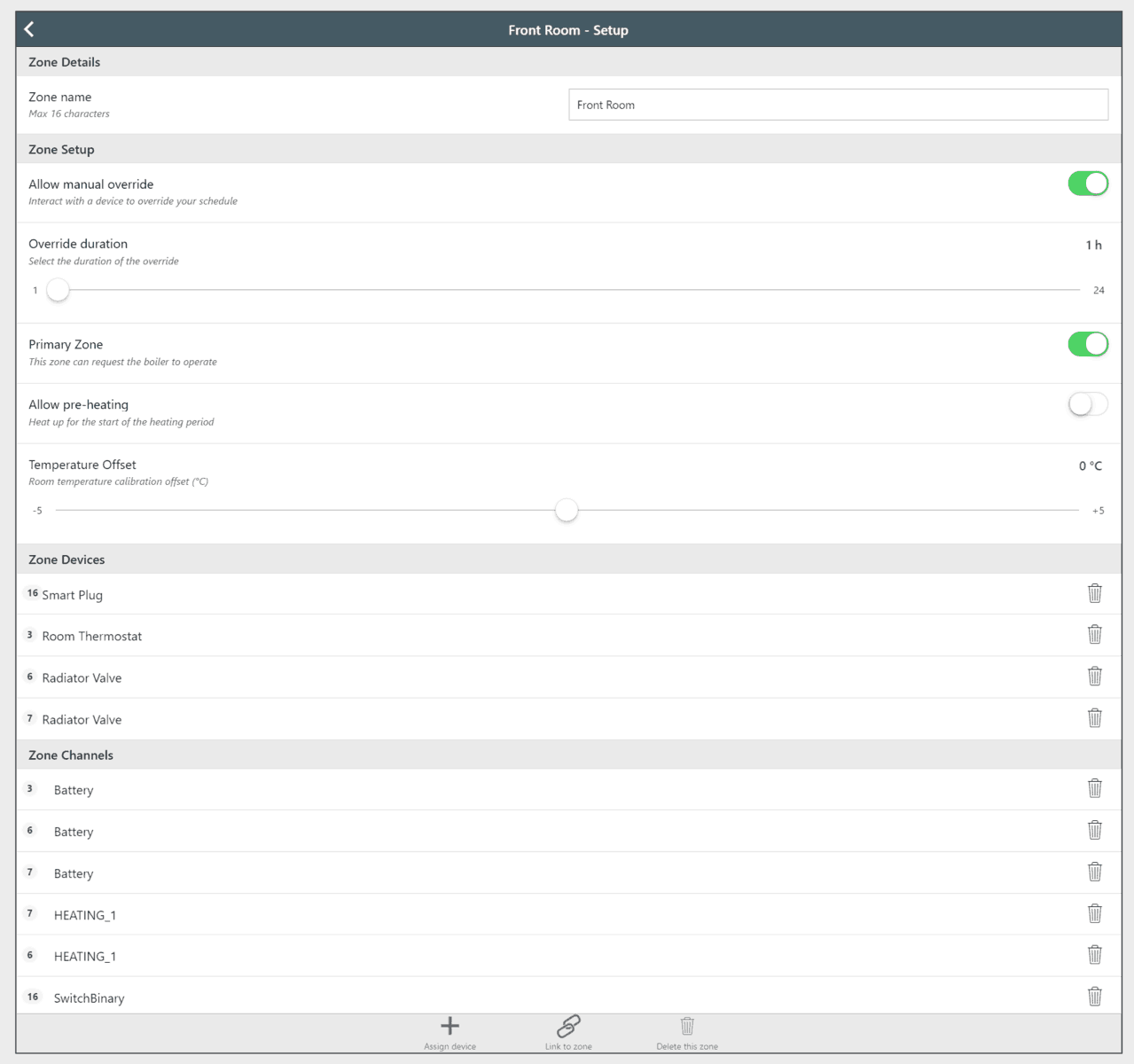Delete Battery channel numbered 6
The height and width of the screenshot is (1064, 1134).
[x=1094, y=830]
